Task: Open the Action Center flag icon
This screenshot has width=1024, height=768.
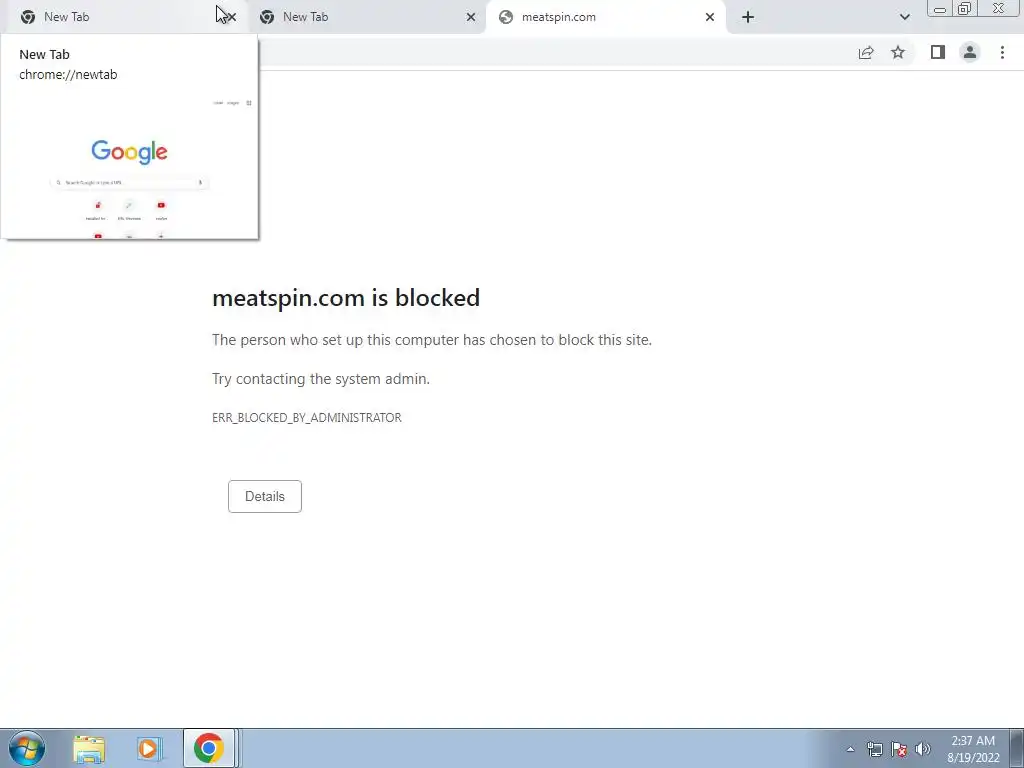Action: point(899,749)
